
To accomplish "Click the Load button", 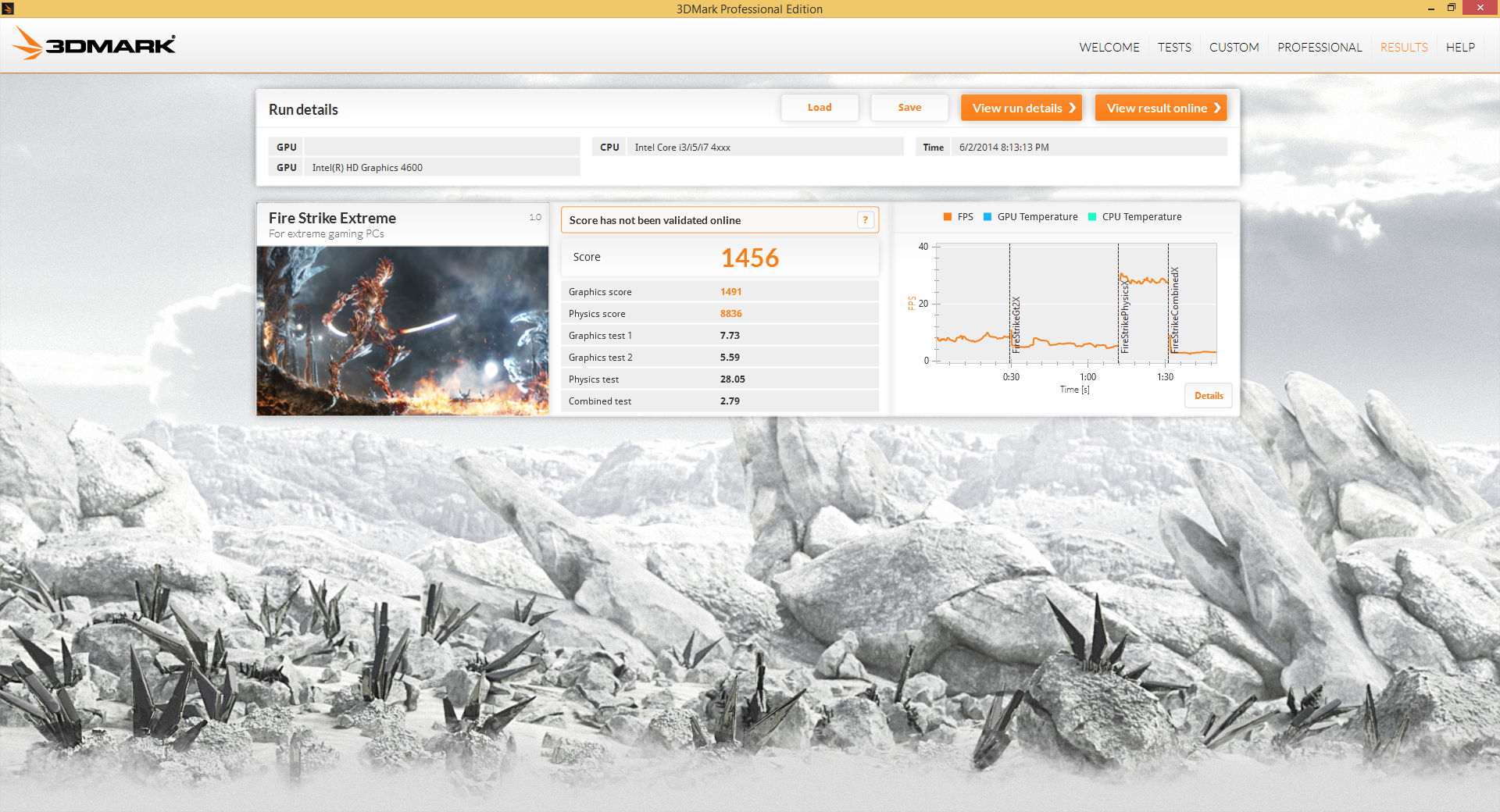I will pos(820,108).
